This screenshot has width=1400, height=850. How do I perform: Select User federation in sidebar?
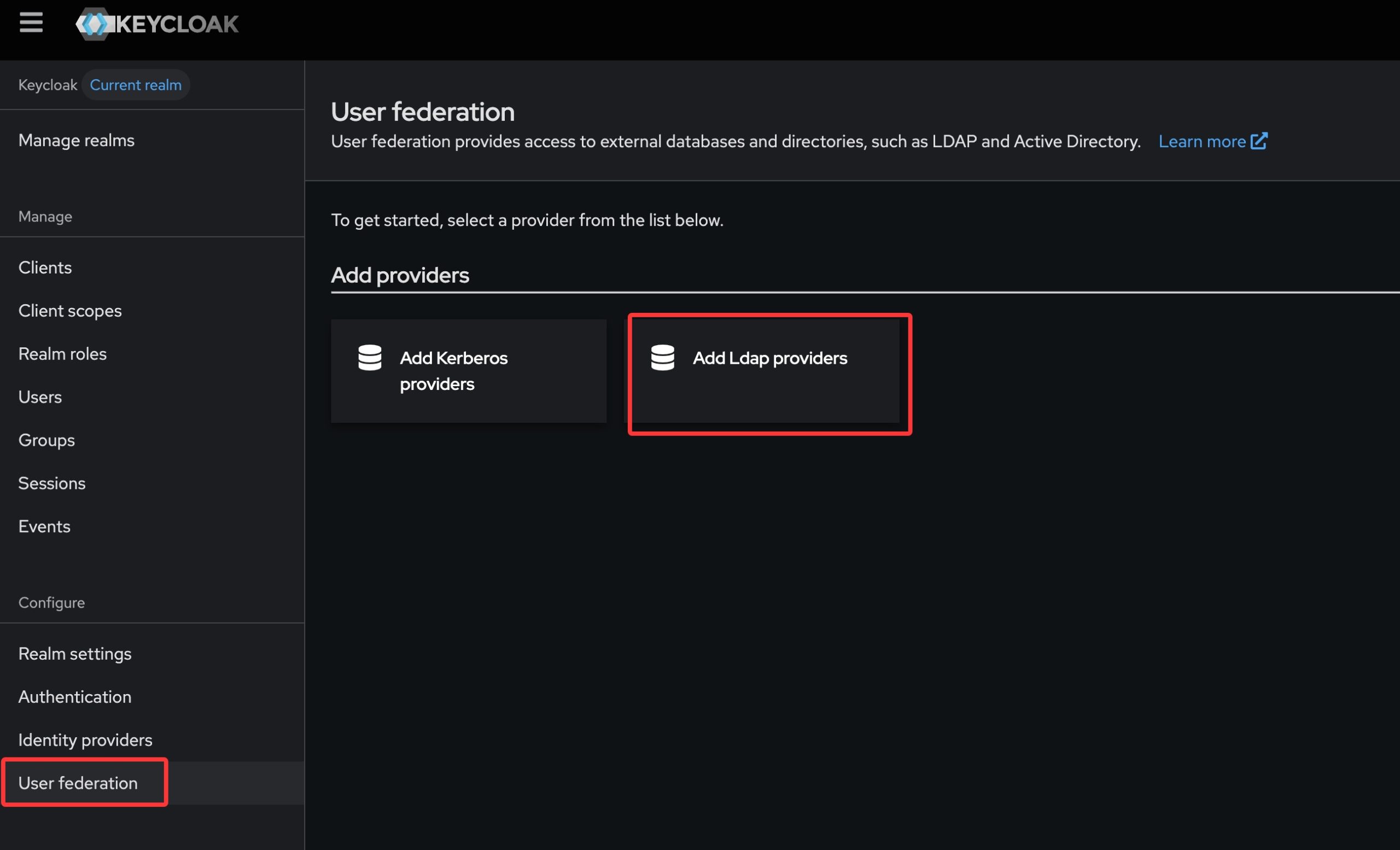152,783
